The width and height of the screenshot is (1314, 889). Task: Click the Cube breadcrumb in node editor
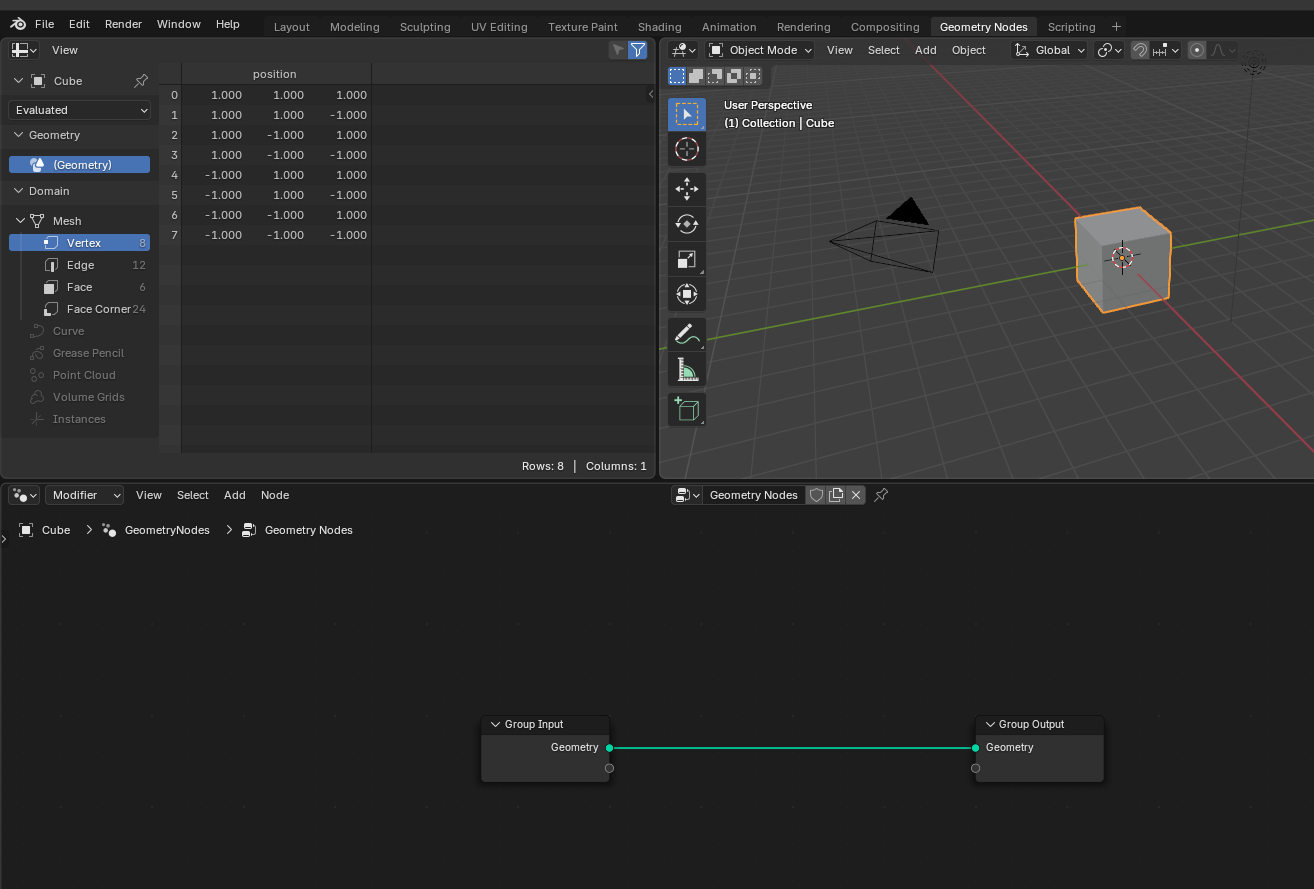(55, 530)
